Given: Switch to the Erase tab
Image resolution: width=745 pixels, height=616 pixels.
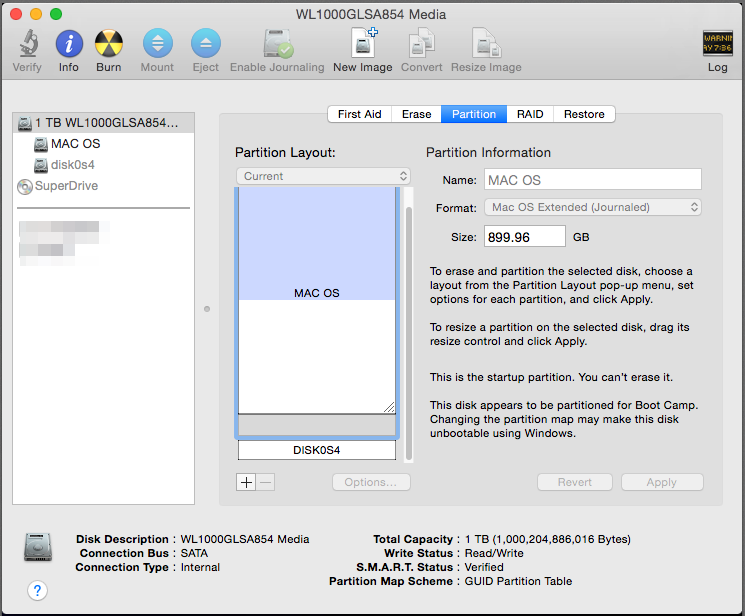Looking at the screenshot, I should (417, 114).
